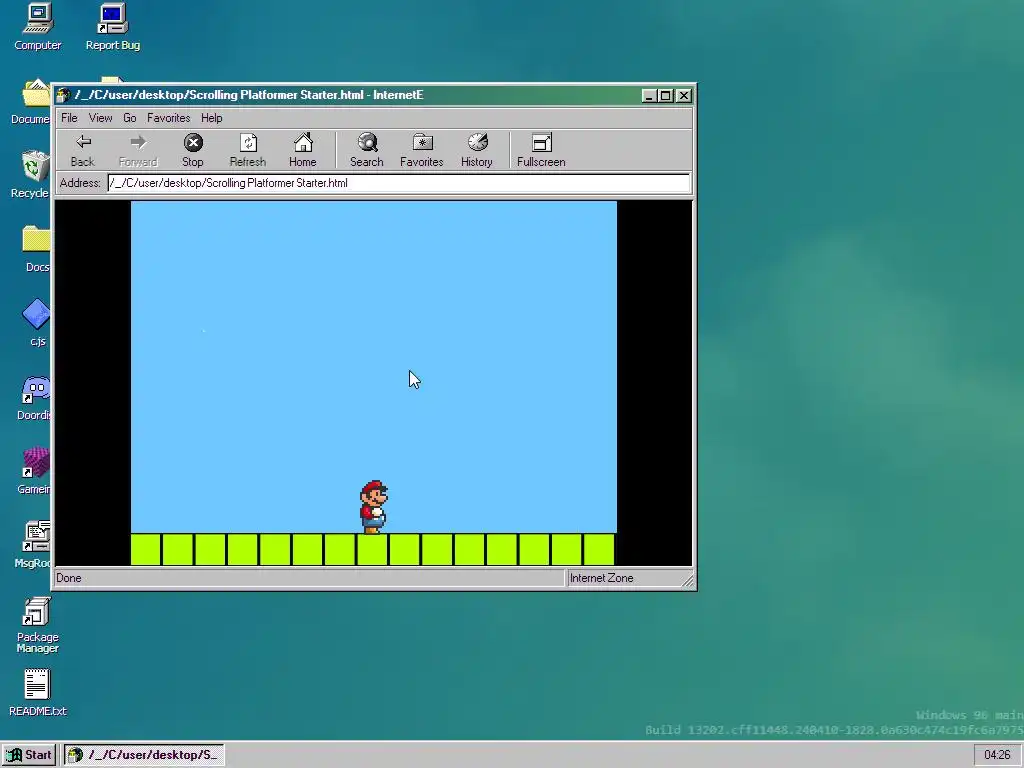
Task: Open browsing History
Action: pos(477,150)
